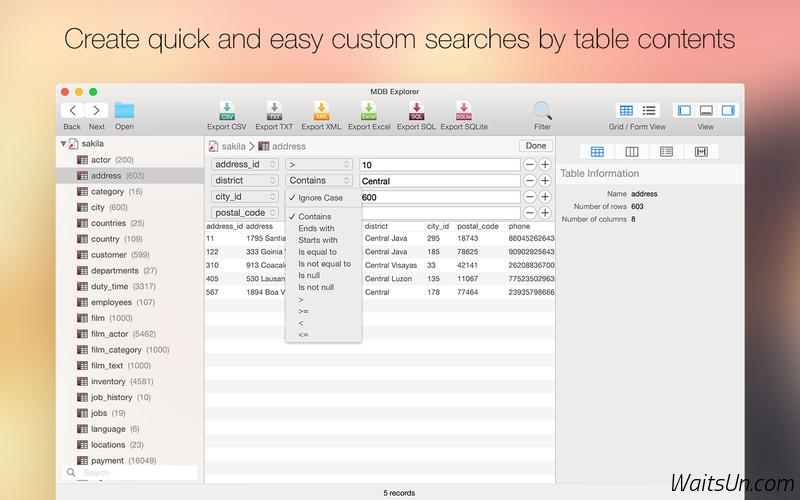
Task: Toggle the right info panel
Action: [x=728, y=110]
